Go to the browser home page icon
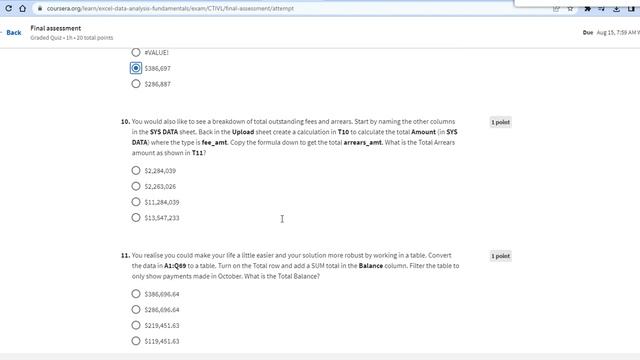The width and height of the screenshot is (640, 360). [x=22, y=8]
